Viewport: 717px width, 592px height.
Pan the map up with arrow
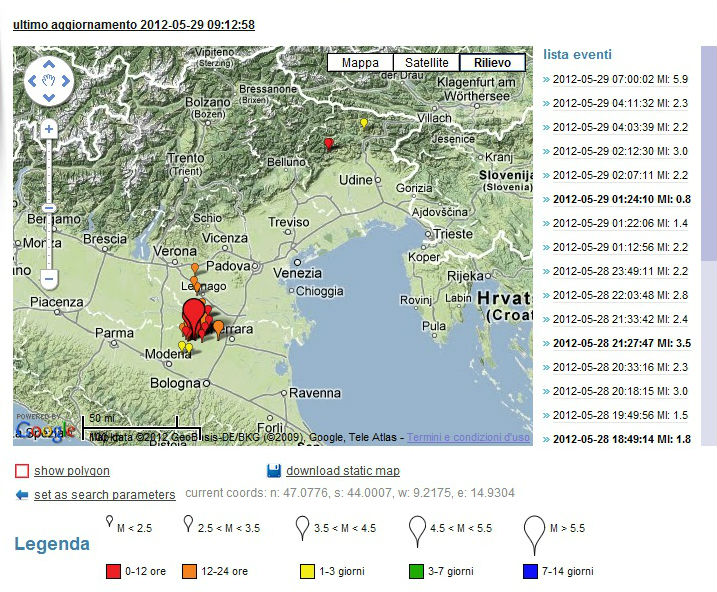49,64
